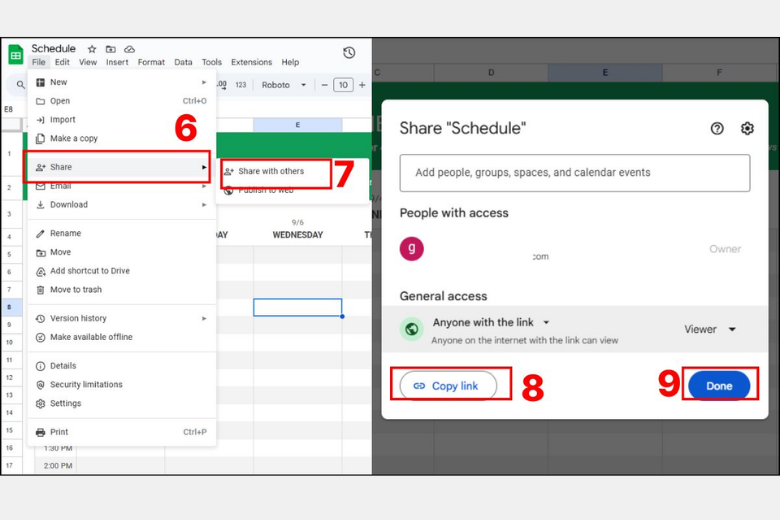Viewport: 780px width, 520px height.
Task: Expand the New submenu arrow
Action: coord(204,82)
